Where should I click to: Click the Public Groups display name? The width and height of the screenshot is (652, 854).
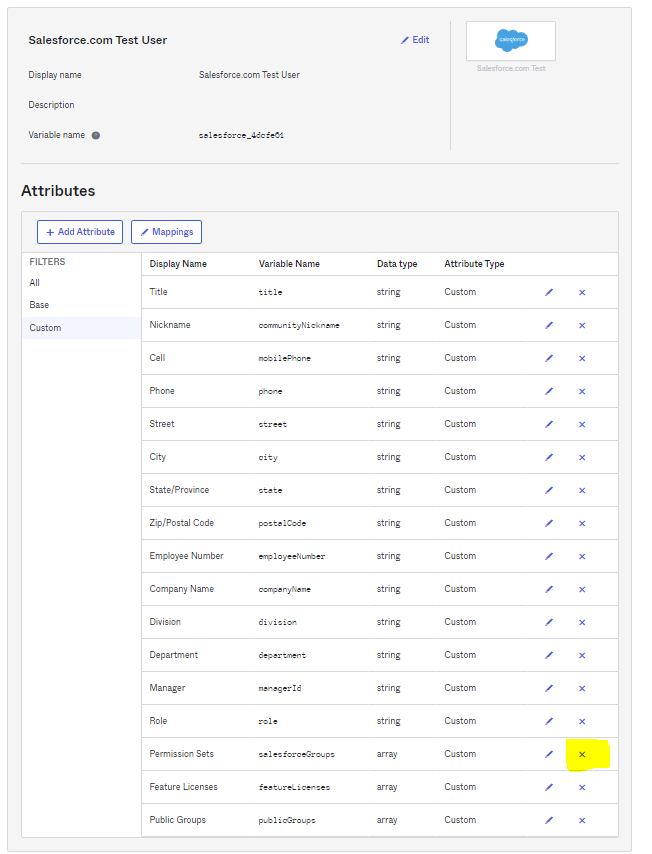[x=178, y=820]
